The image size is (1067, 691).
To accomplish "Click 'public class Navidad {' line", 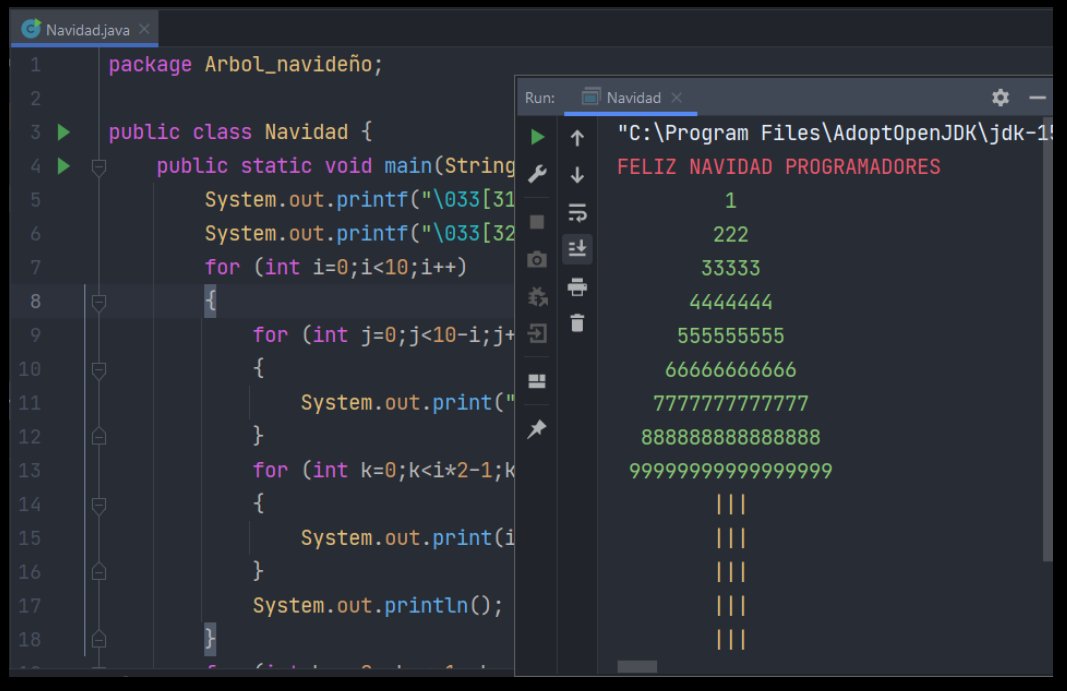I will pyautogui.click(x=240, y=131).
